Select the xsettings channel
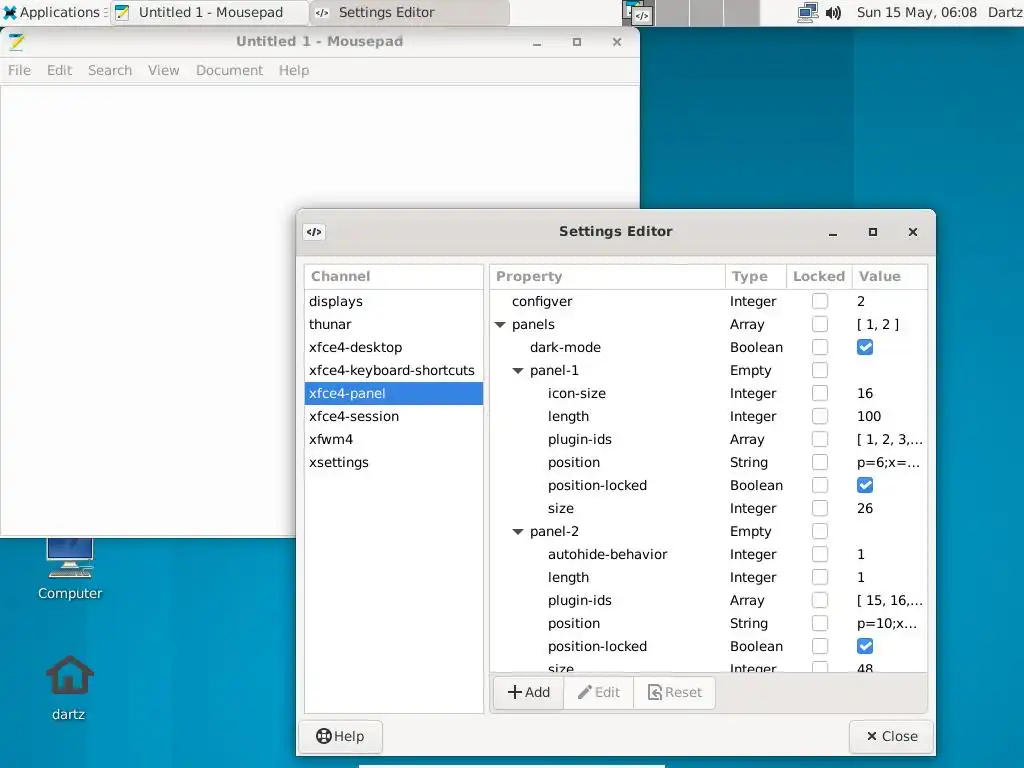 click(x=394, y=462)
